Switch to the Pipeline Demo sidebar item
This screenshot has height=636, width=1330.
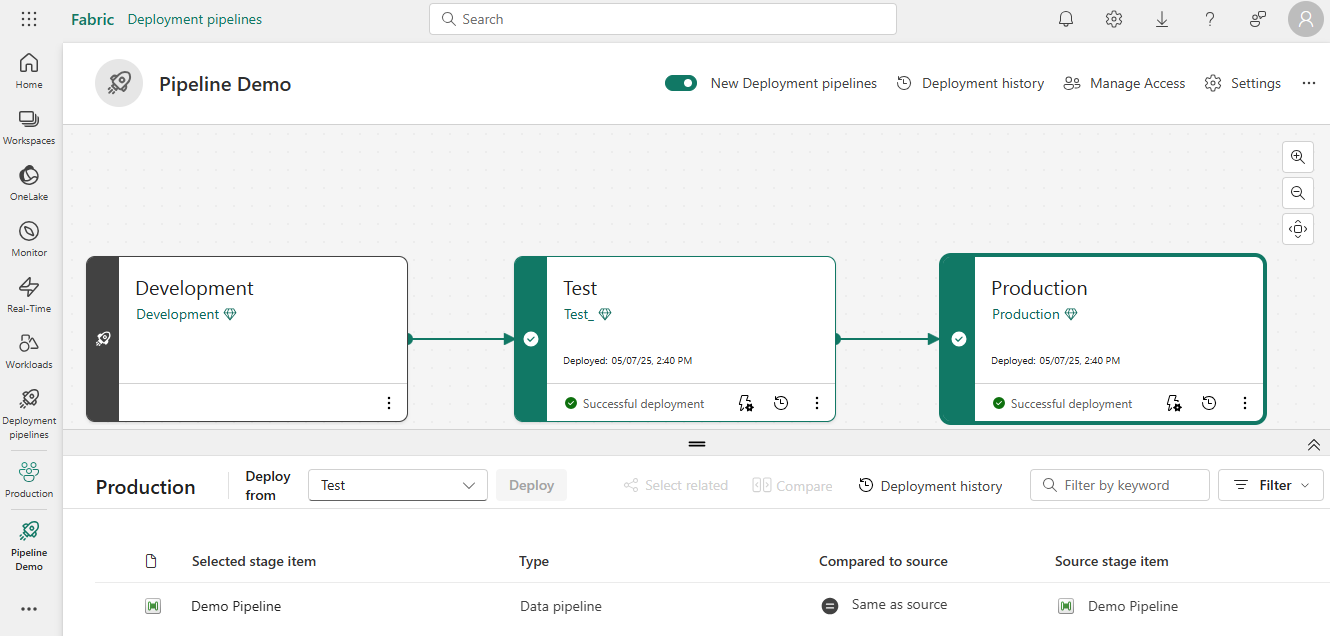click(x=29, y=543)
